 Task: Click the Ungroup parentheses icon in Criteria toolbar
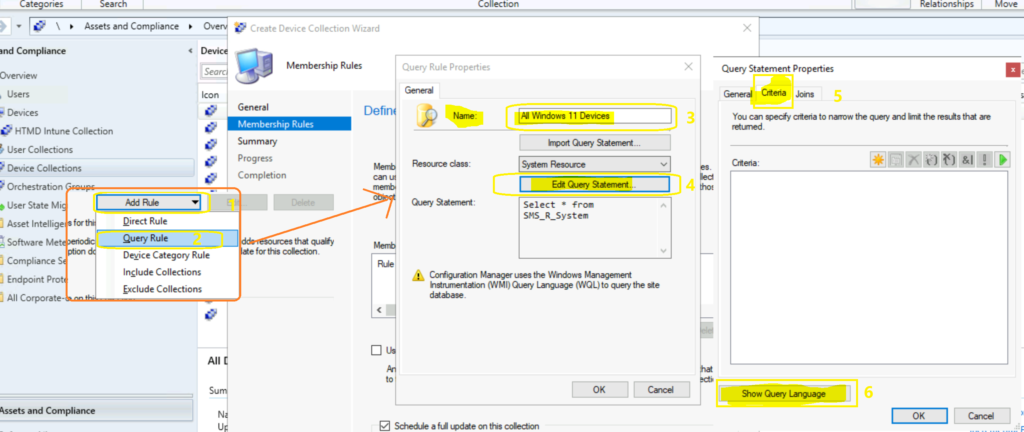click(950, 160)
